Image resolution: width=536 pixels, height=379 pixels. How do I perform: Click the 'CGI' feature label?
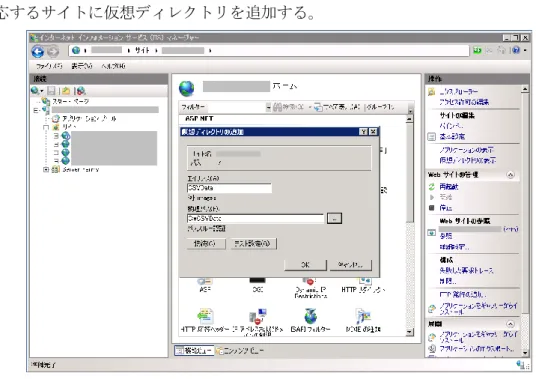click(x=258, y=289)
